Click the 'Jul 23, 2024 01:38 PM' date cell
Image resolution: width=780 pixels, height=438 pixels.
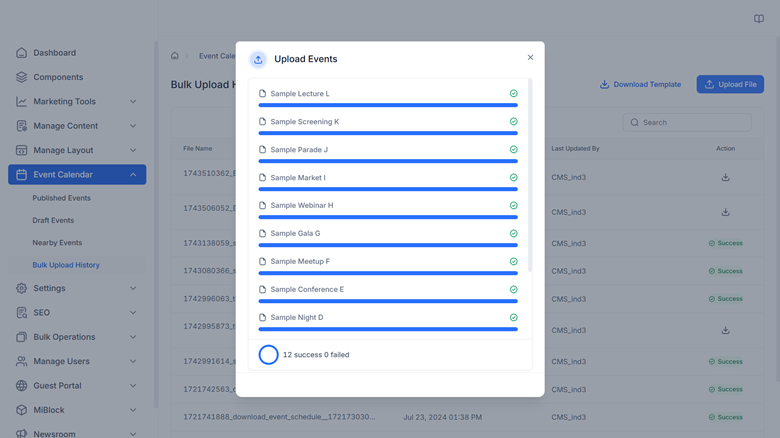[442, 417]
